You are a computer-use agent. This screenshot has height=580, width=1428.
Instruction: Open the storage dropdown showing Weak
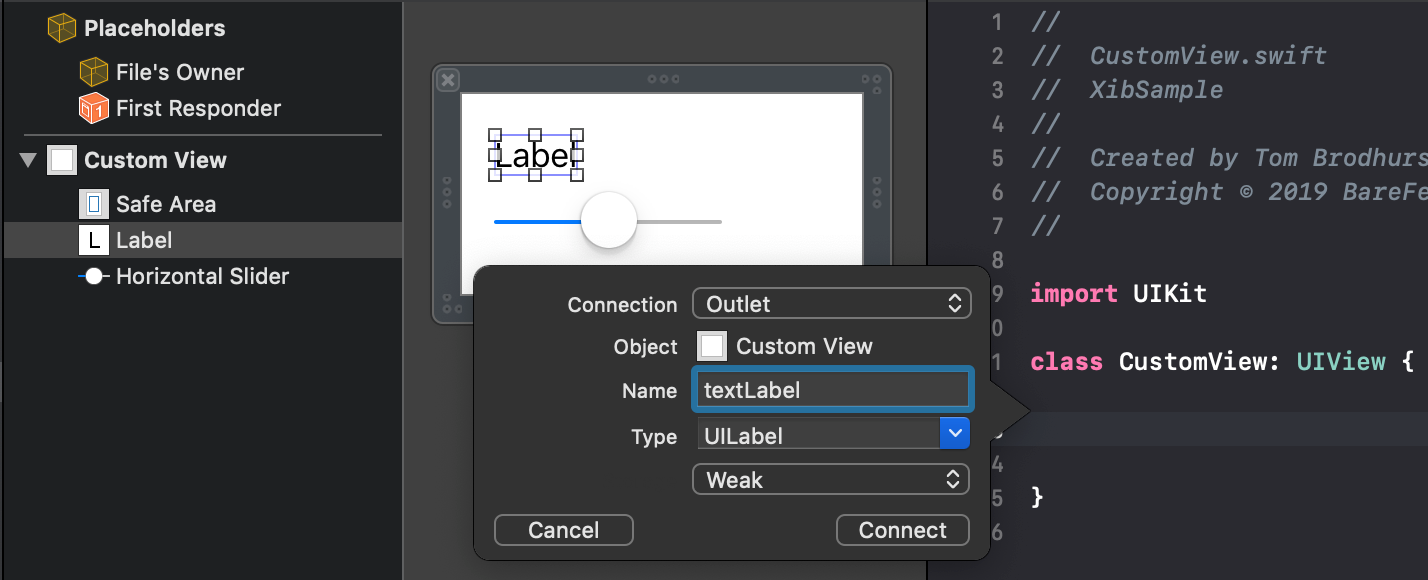[x=830, y=479]
